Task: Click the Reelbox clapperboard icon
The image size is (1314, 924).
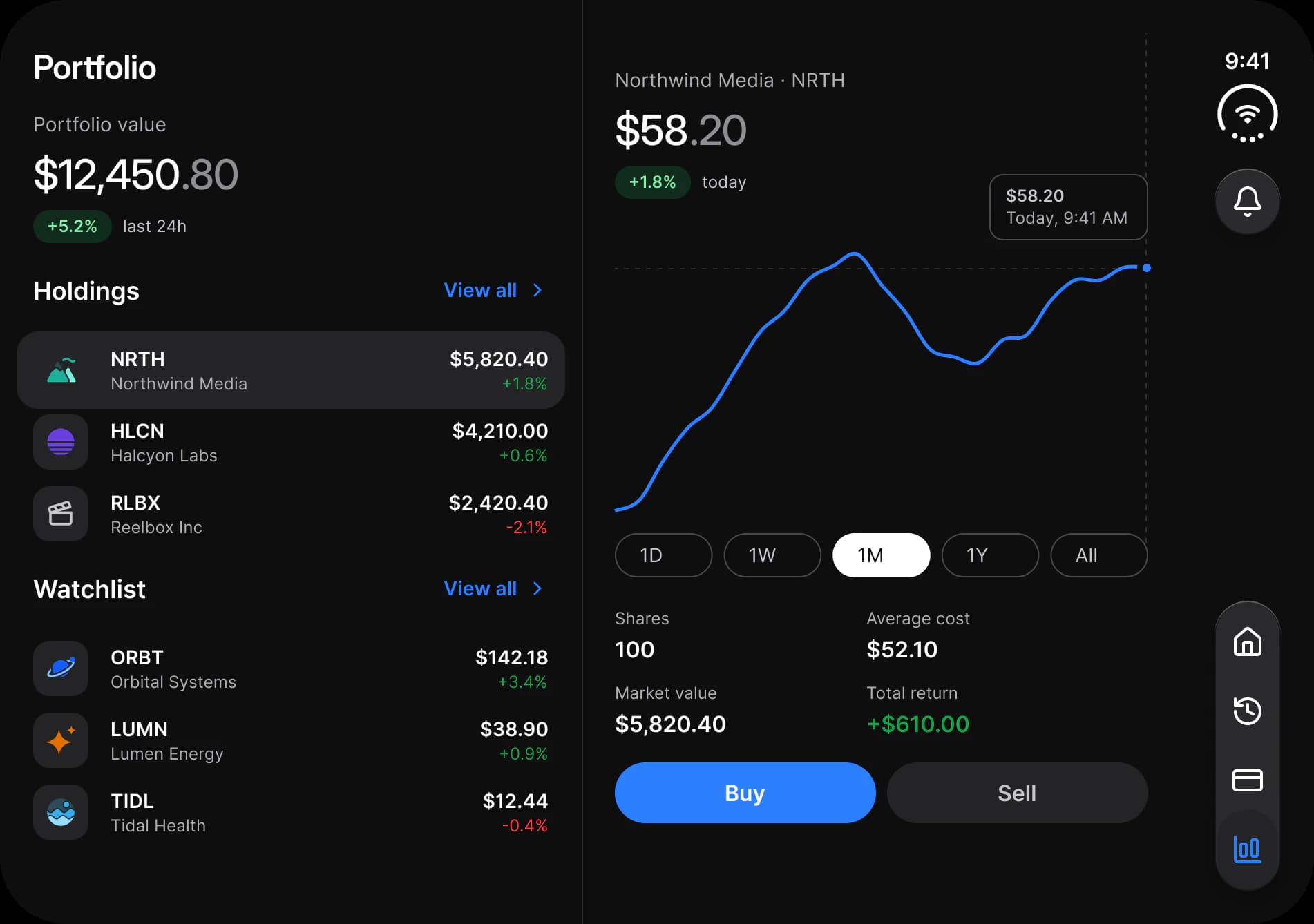Action: click(x=61, y=514)
